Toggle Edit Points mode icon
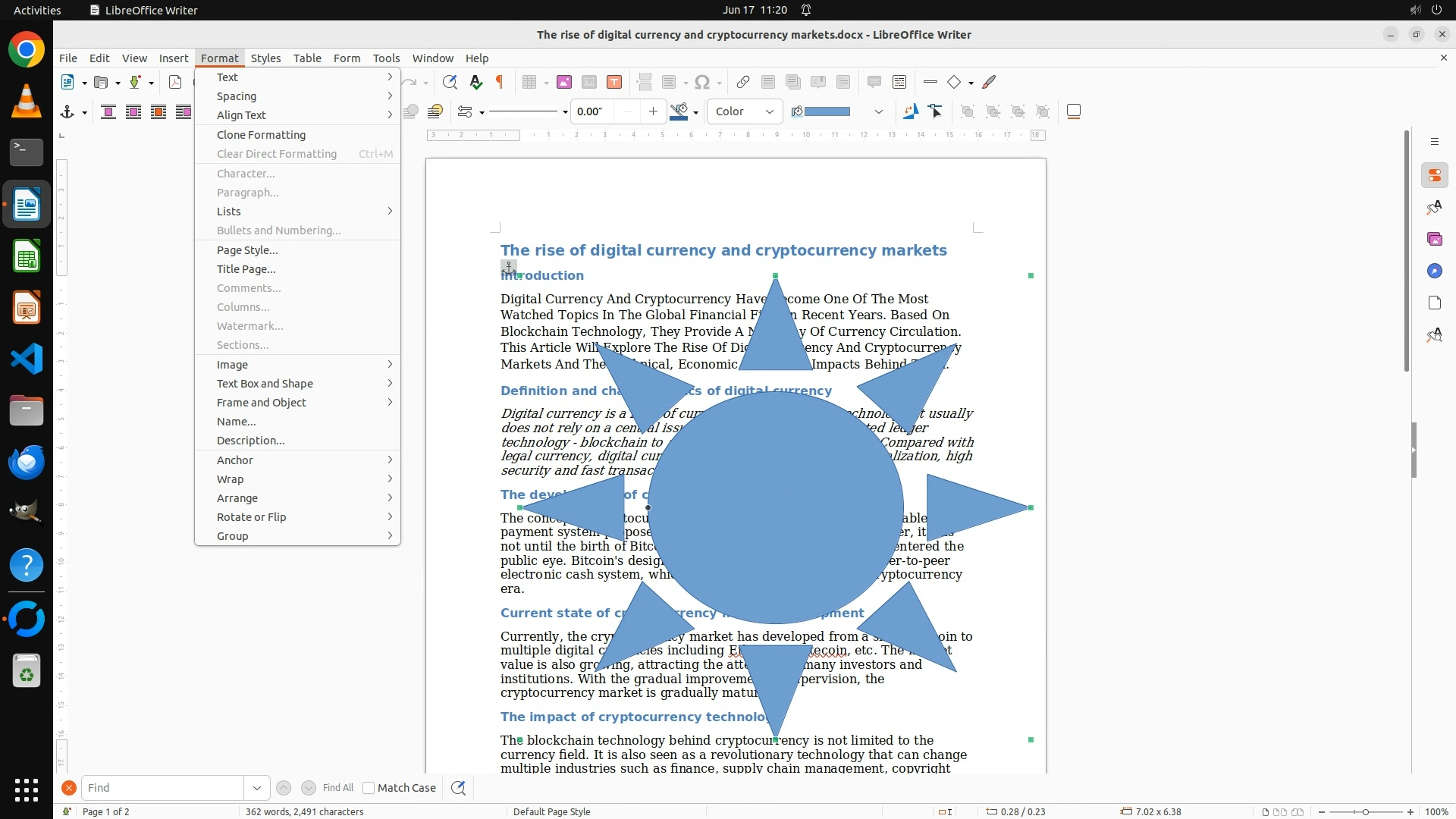1456x819 pixels. (x=936, y=111)
